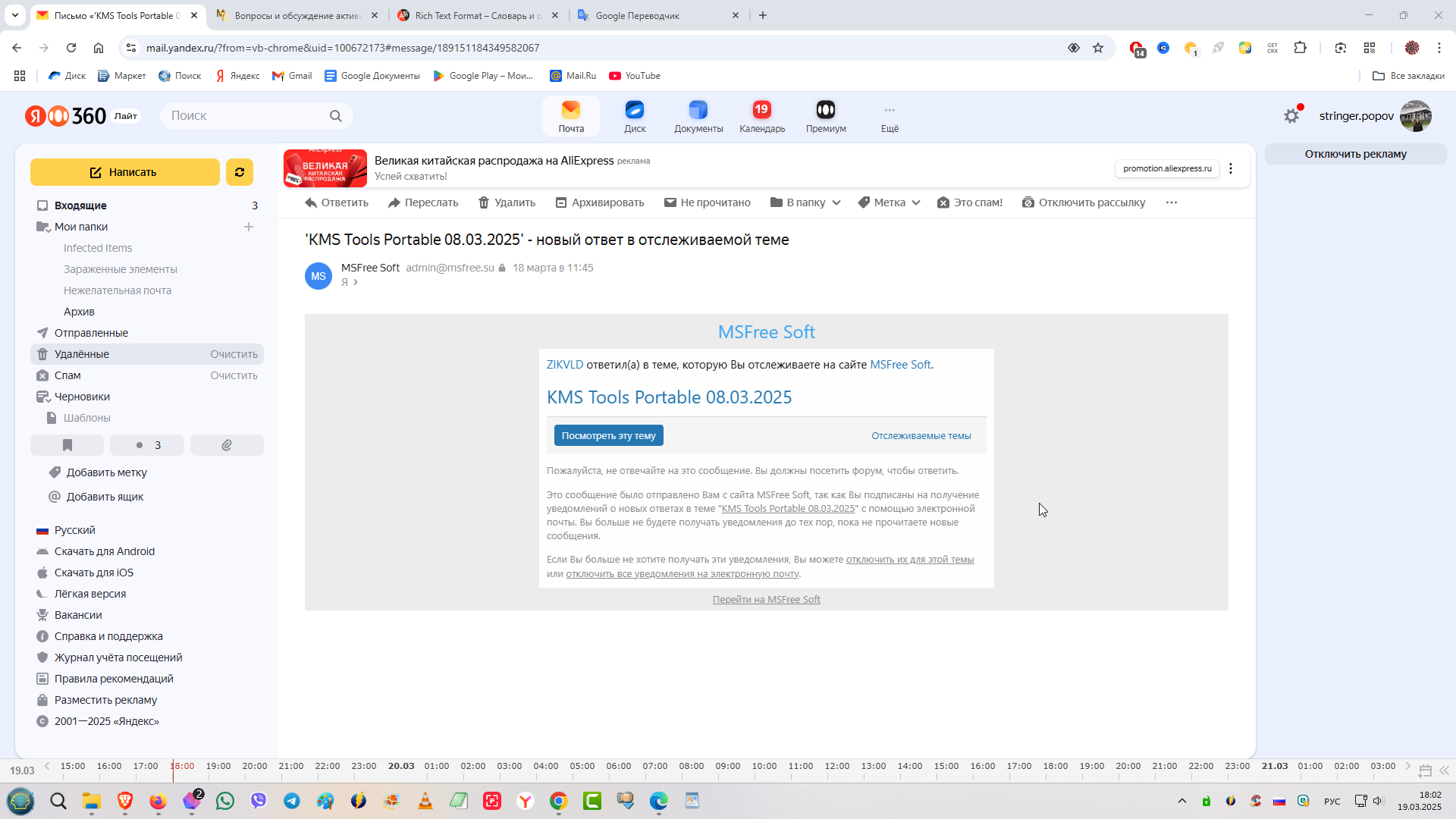This screenshot has height=819, width=1456.
Task: Click Добавить метку
Action: click(x=106, y=472)
